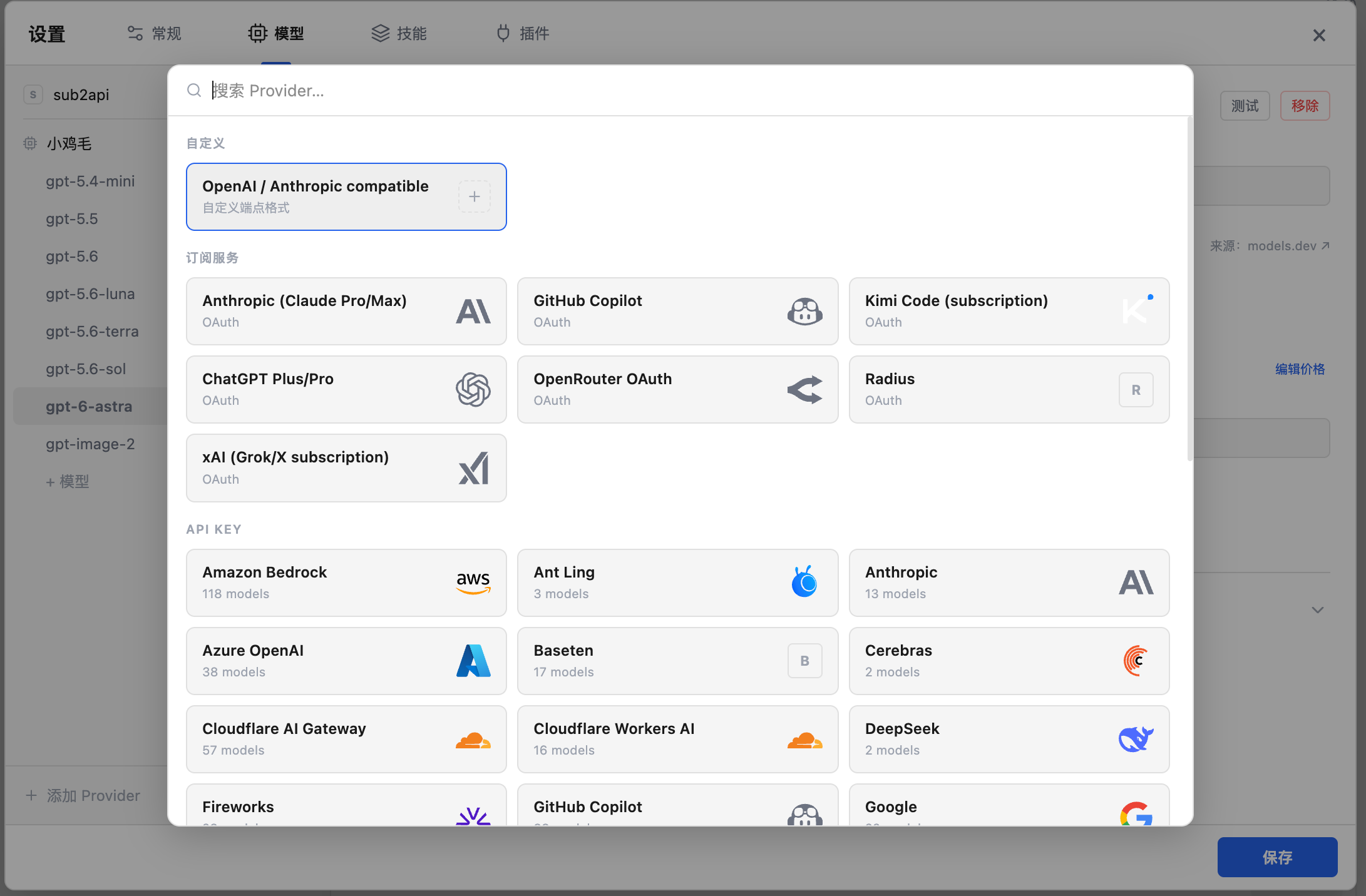Screen dimensions: 1366x896
Task: Click the aws logo on Amazon Bedrock
Action: point(473,583)
